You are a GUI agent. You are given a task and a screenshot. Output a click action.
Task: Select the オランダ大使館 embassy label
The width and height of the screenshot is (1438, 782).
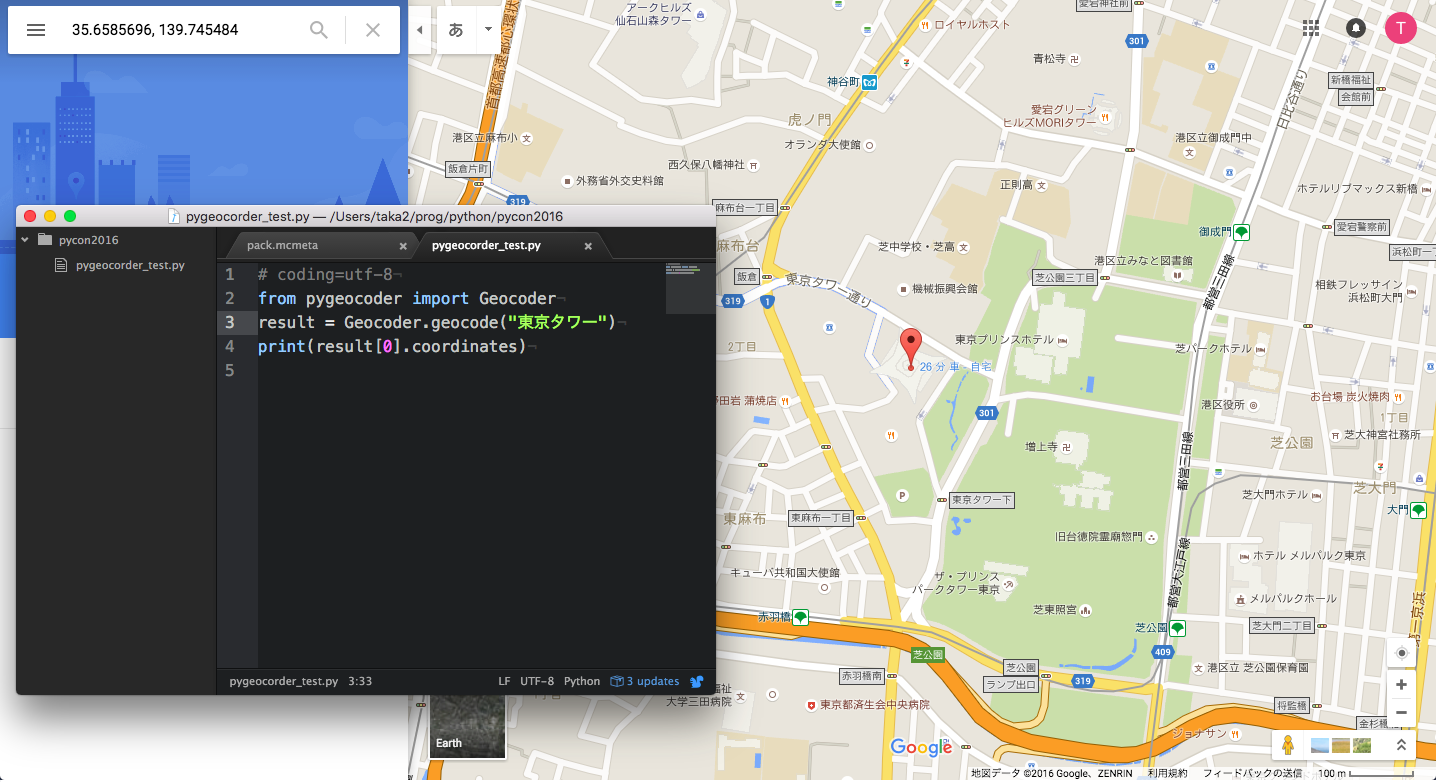tap(822, 145)
